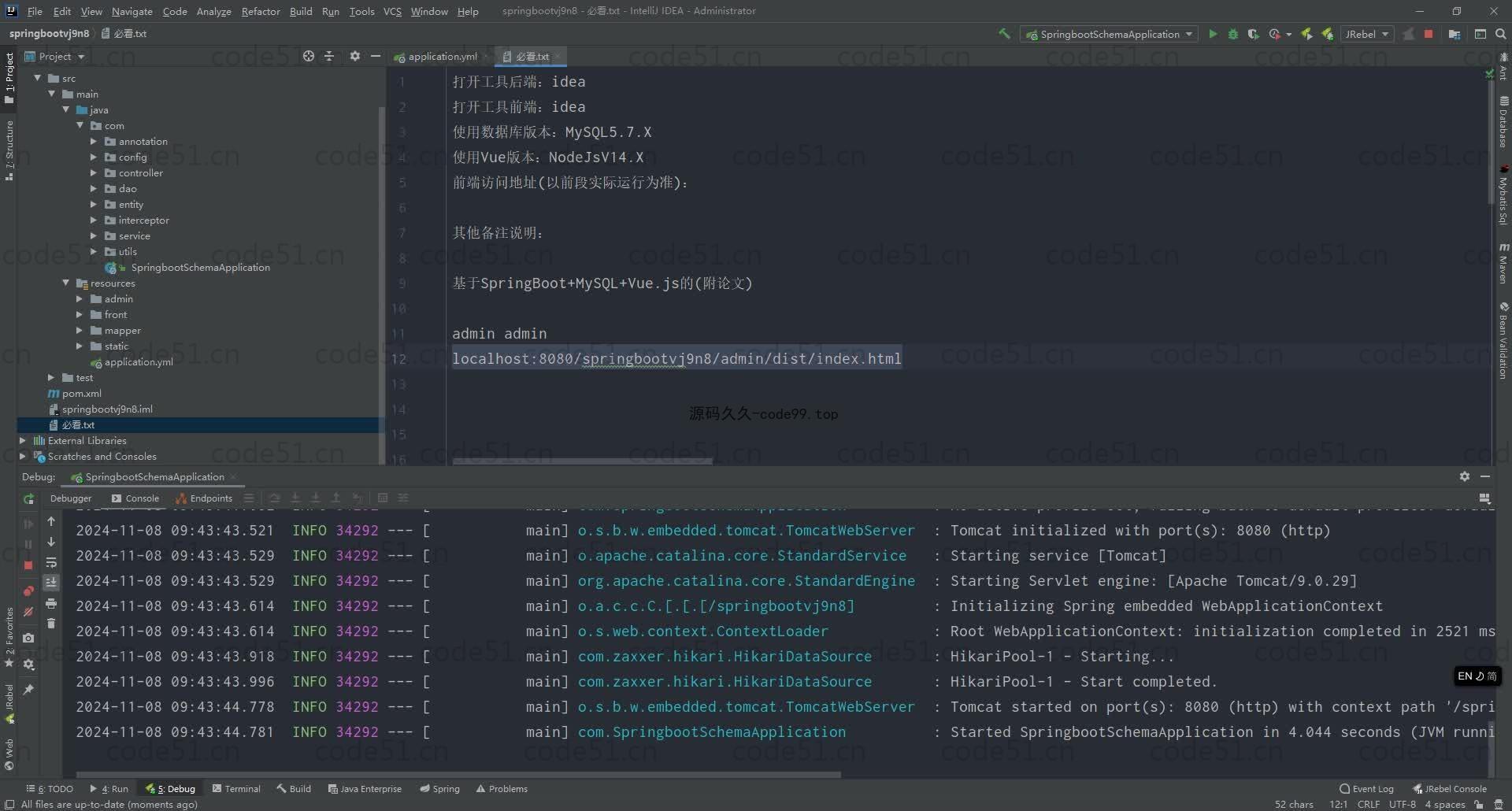The image size is (1512, 811).
Task: Click the JRebel run rocket icon
Action: point(1307,34)
